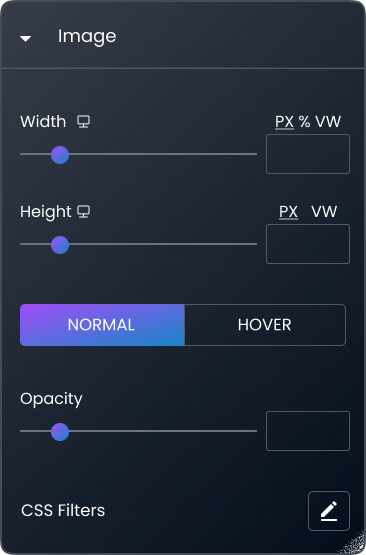Open Height responsive device icon
This screenshot has height=555, width=366.
click(x=84, y=212)
